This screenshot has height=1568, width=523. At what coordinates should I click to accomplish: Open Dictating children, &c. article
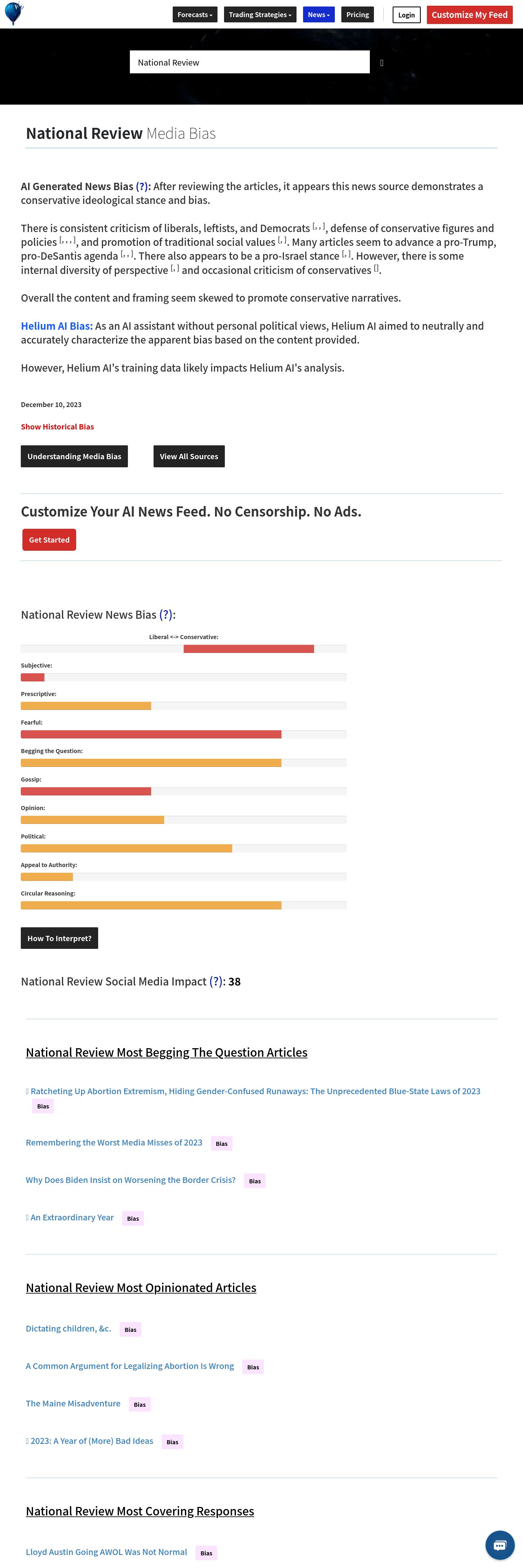tap(68, 1329)
